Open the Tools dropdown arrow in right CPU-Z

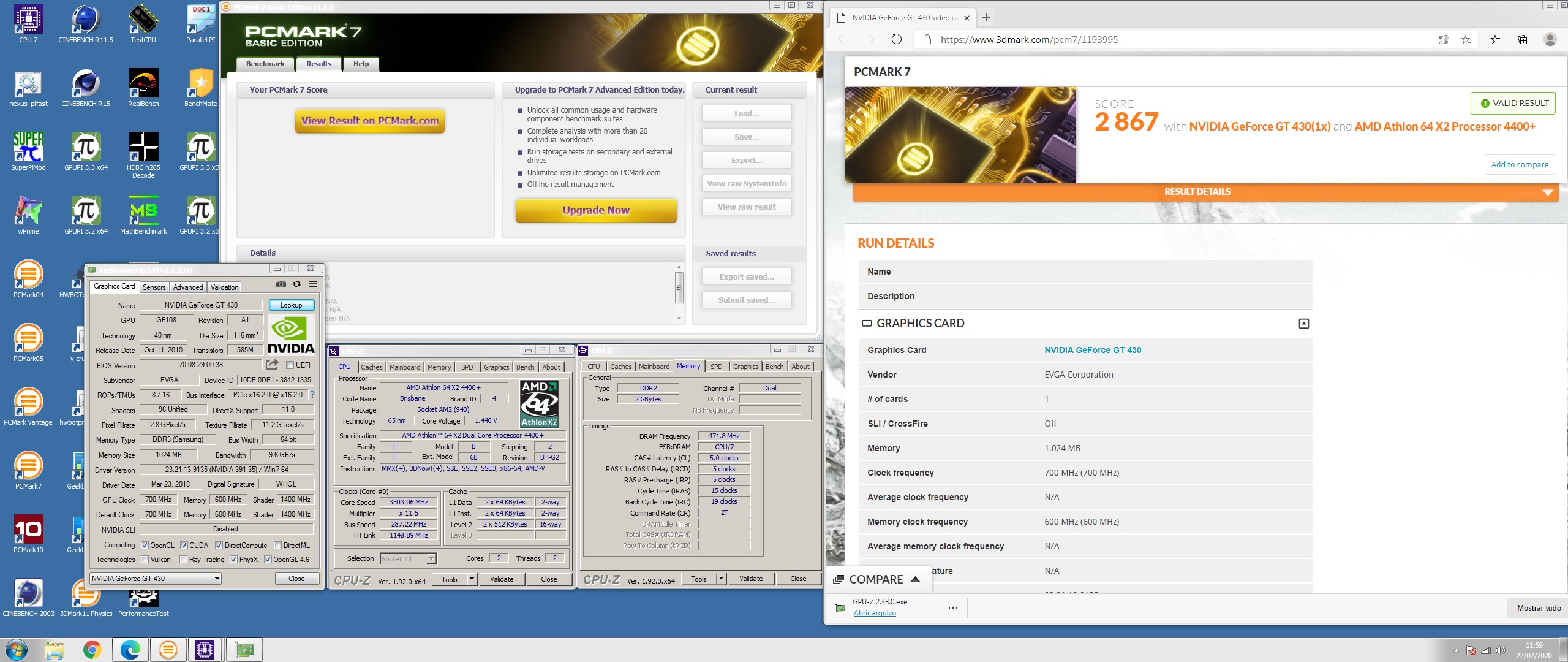tap(721, 579)
